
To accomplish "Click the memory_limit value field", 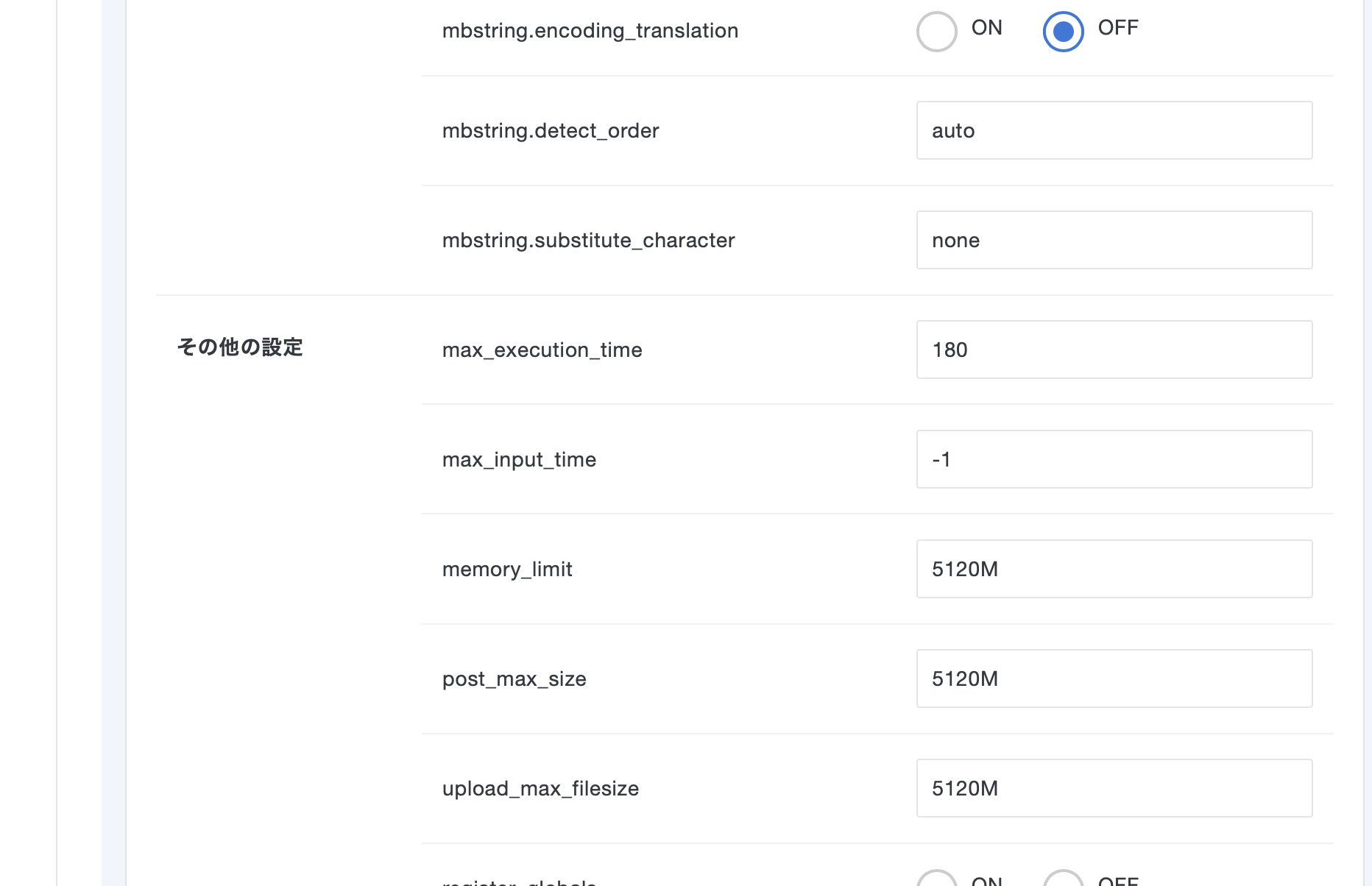I will click(x=1114, y=569).
